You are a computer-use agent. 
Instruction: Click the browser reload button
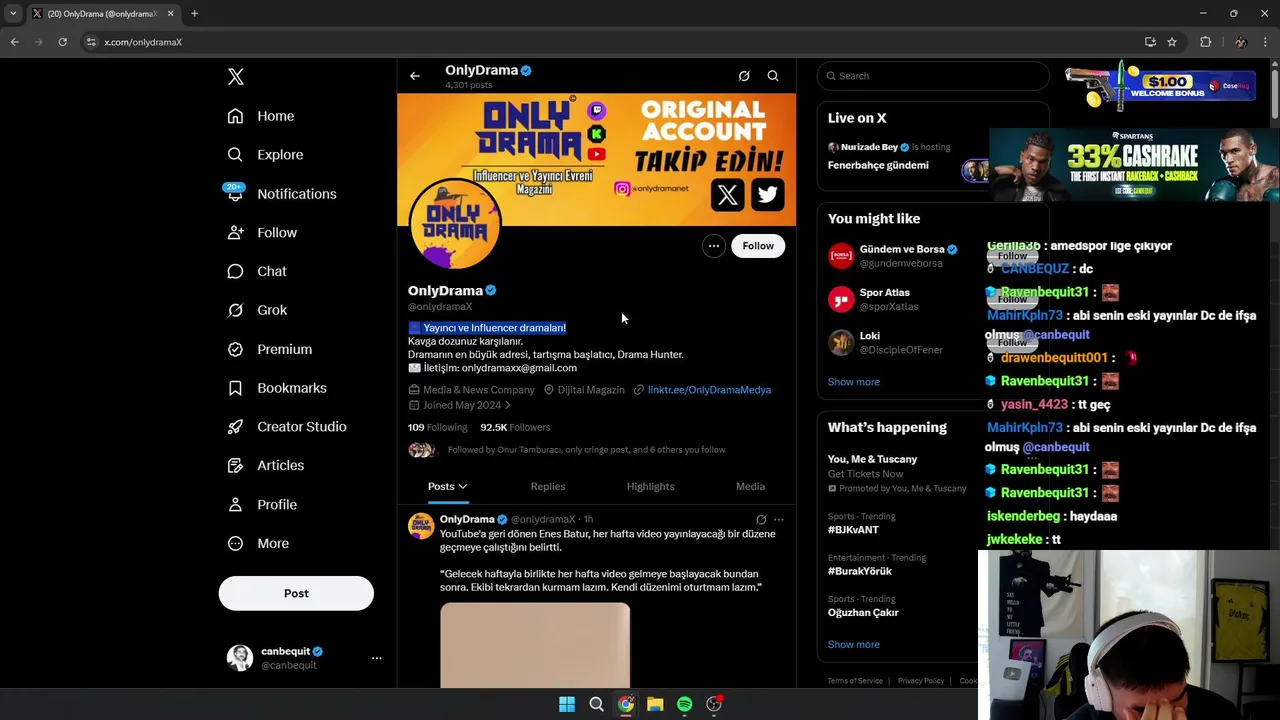point(62,42)
